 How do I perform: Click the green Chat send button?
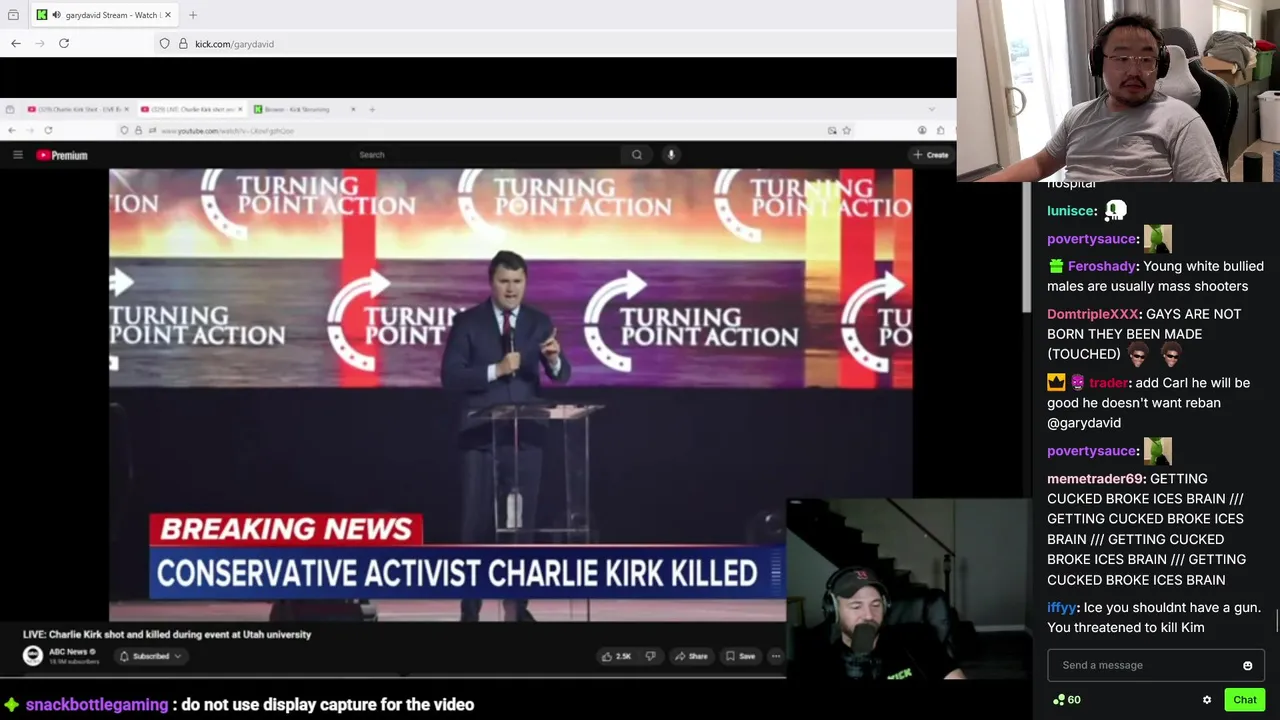1245,700
